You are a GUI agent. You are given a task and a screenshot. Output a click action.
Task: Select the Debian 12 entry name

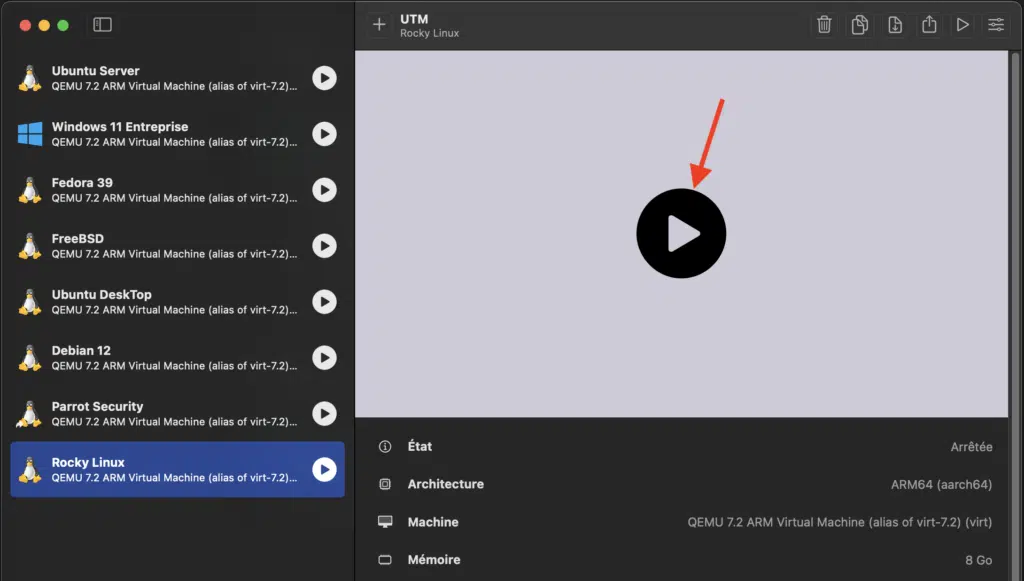coord(81,351)
